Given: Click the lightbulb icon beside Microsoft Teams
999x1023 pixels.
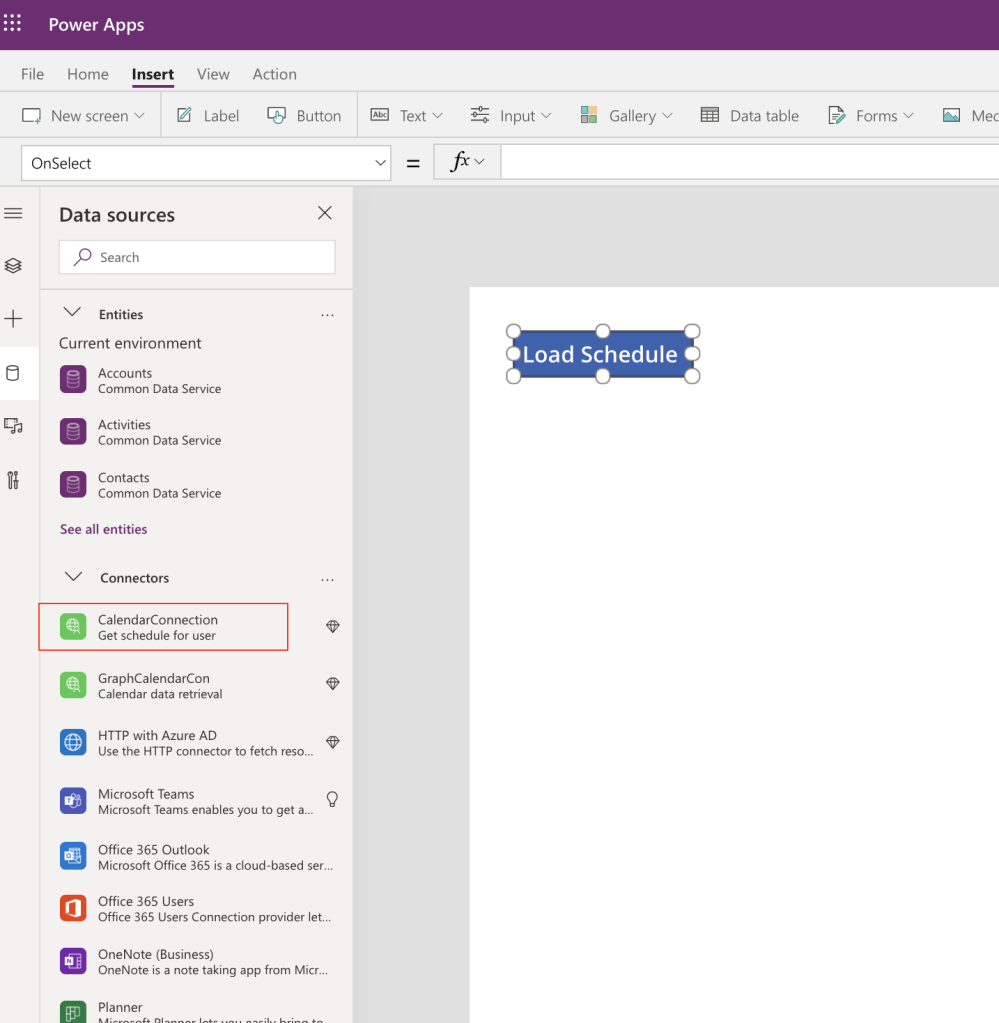Looking at the screenshot, I should tap(333, 799).
